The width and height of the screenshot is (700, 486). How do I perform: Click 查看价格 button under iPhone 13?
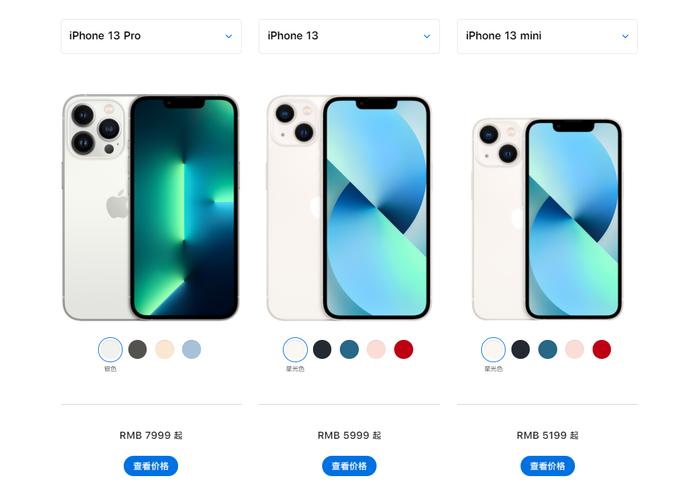point(349,466)
